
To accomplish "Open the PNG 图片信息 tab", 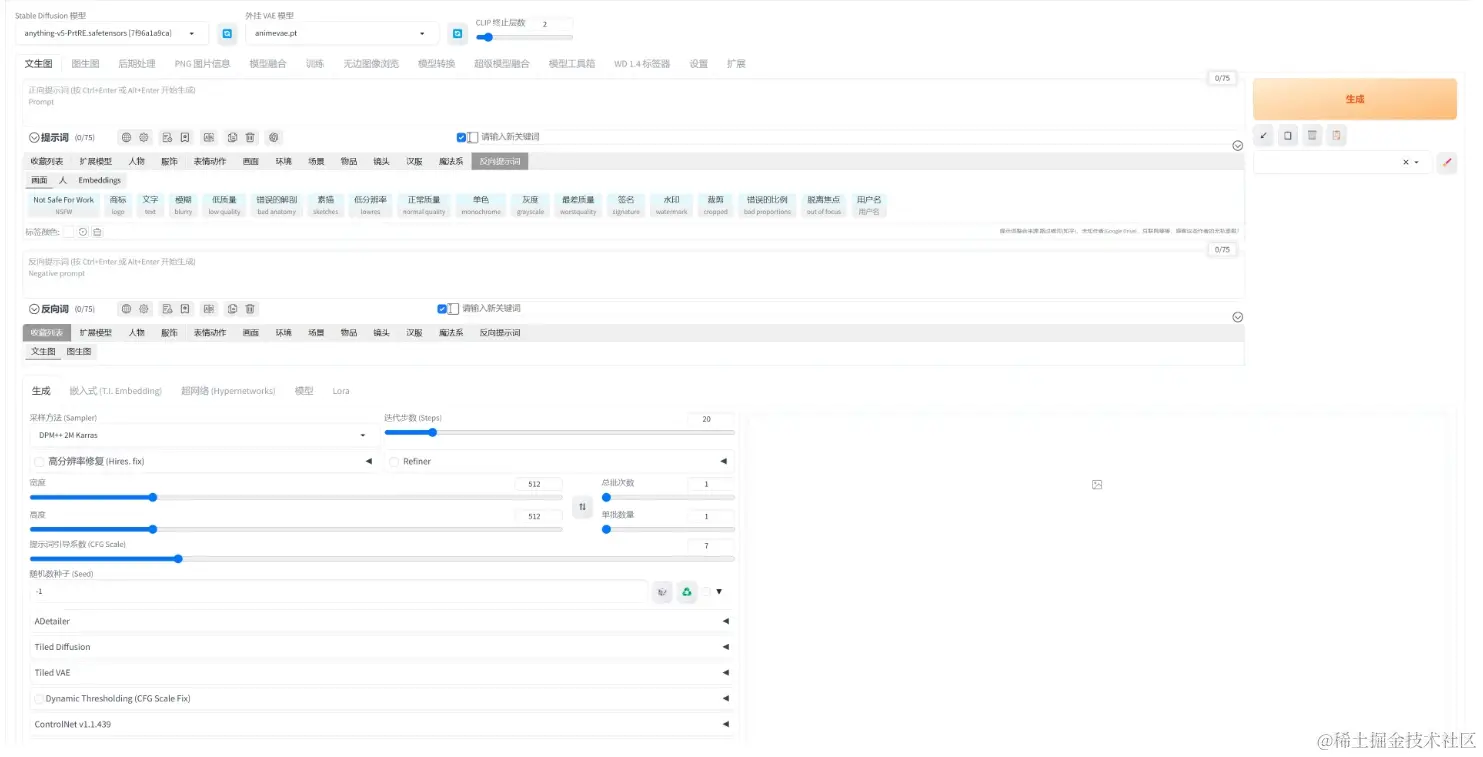I will (x=202, y=63).
